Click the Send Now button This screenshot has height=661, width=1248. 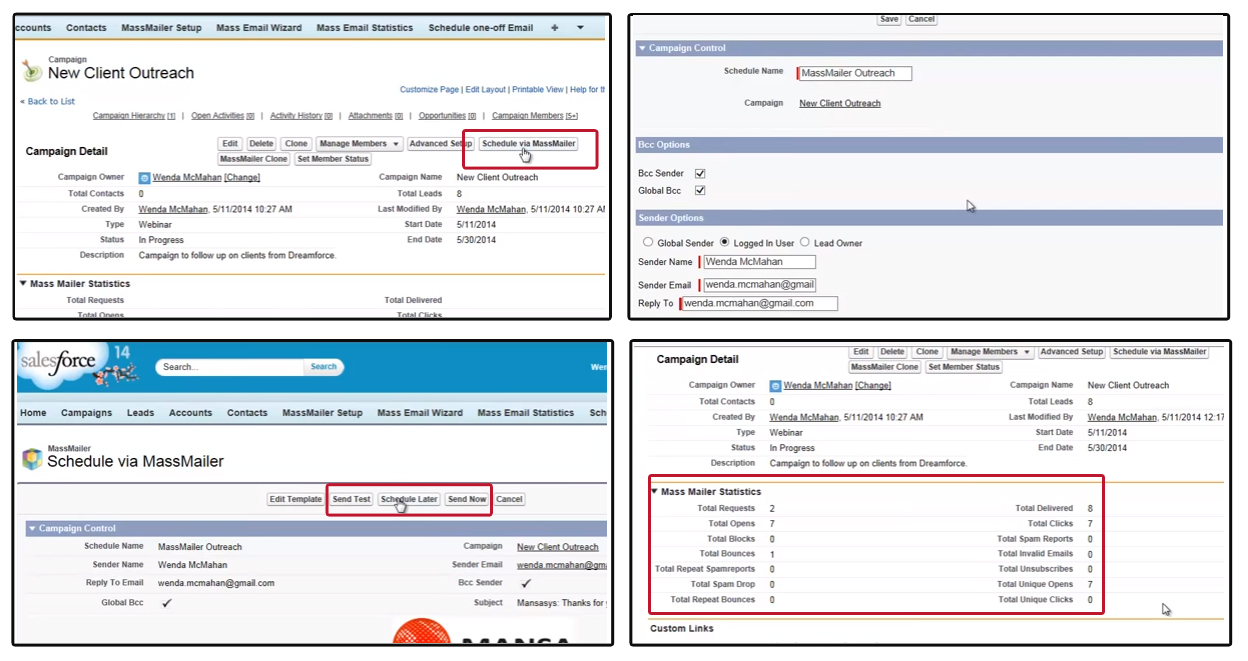click(x=467, y=499)
